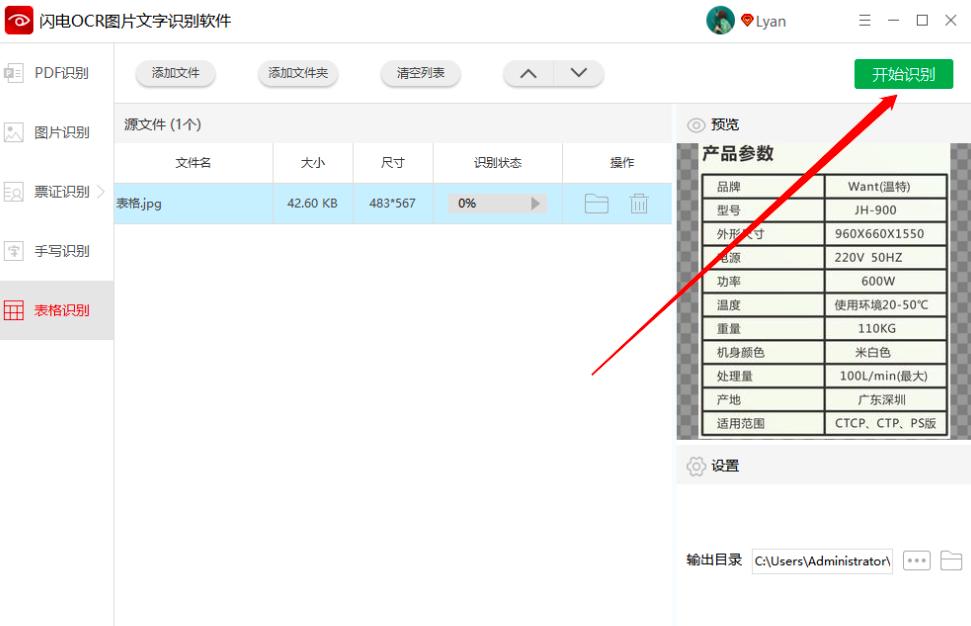Browse output directory with three-dots button
Viewport: 971px width, 626px height.
(916, 561)
